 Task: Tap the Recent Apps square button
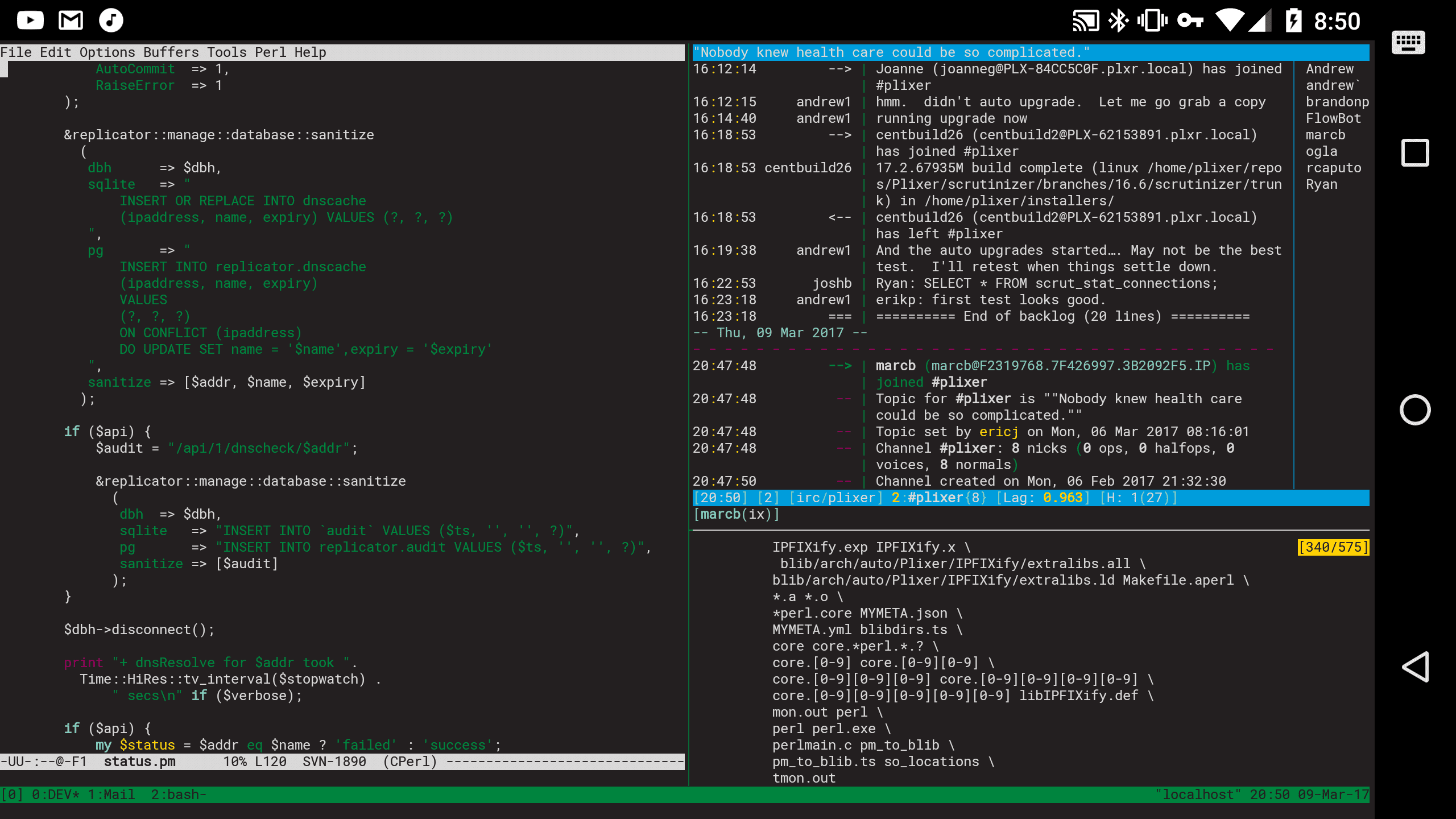pos(1416,152)
